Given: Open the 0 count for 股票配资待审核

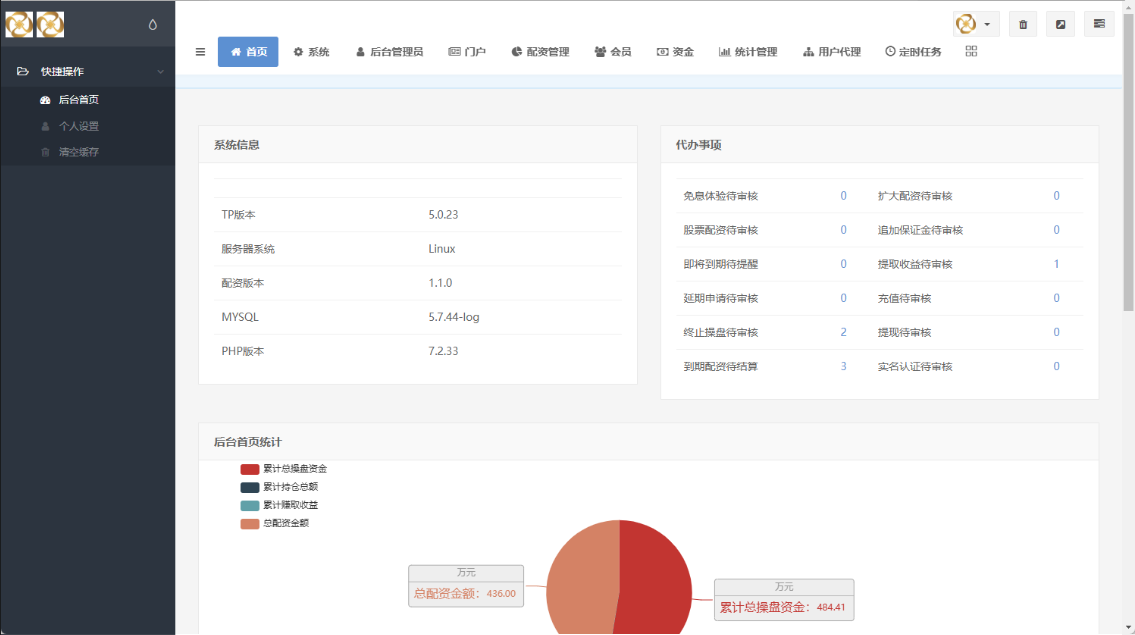Looking at the screenshot, I should click(x=843, y=230).
